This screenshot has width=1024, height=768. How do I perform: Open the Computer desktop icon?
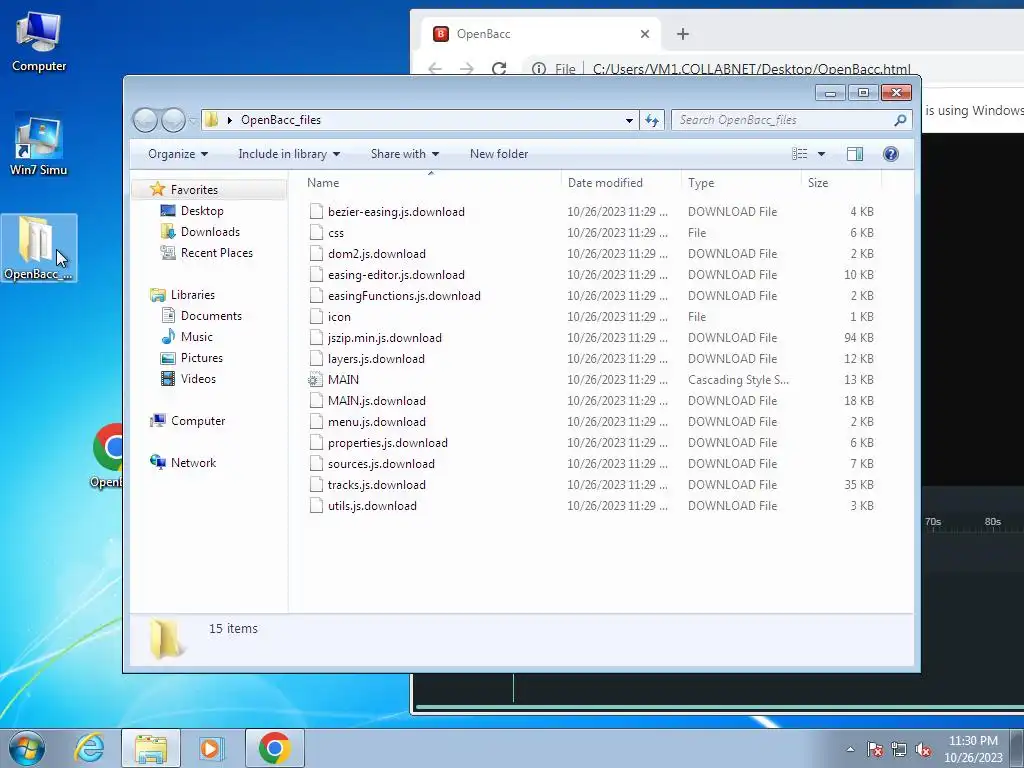tap(39, 40)
